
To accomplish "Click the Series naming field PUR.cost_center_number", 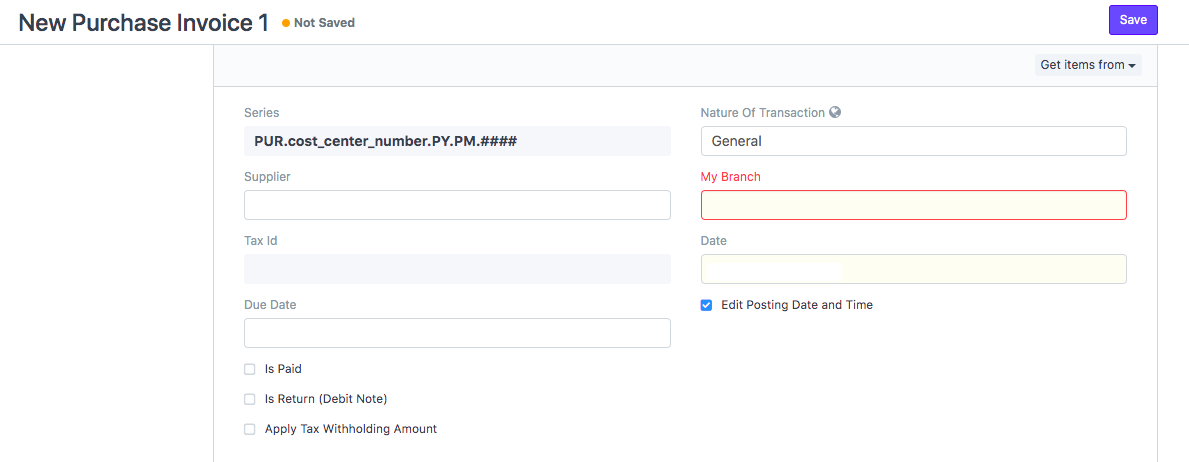I will click(457, 141).
